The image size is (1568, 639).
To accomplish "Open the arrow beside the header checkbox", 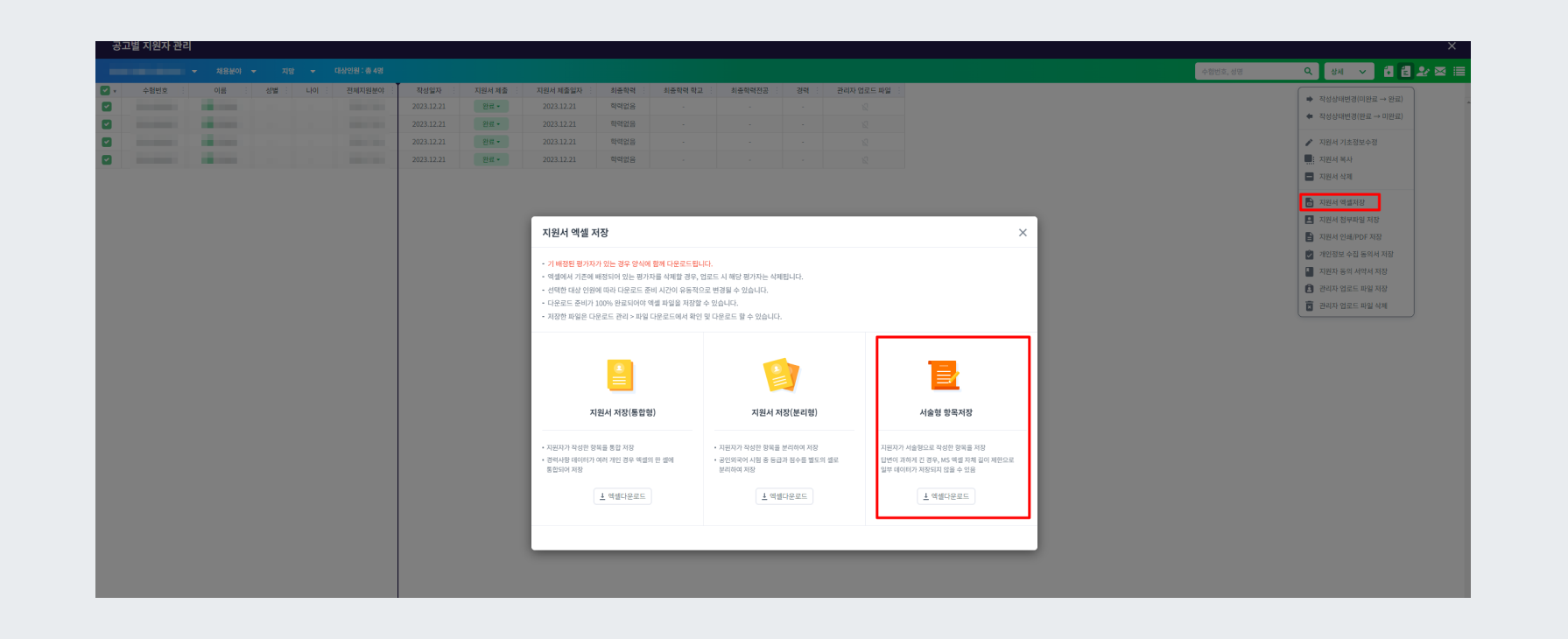I will tap(115, 91).
